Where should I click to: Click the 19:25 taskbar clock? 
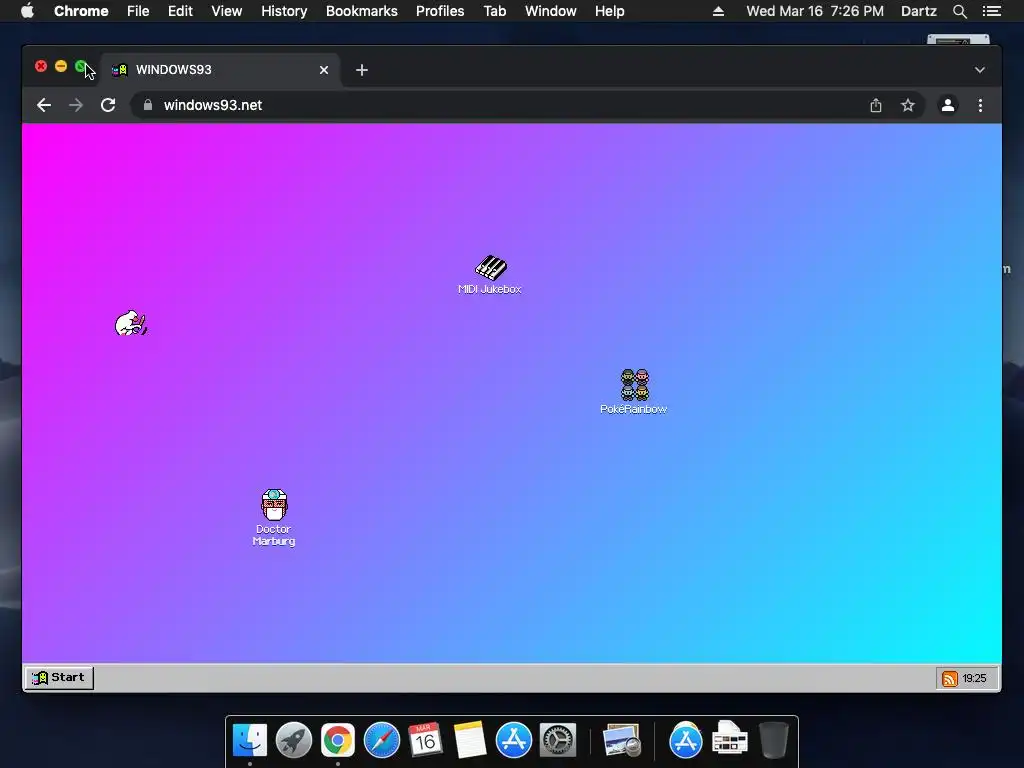974,679
